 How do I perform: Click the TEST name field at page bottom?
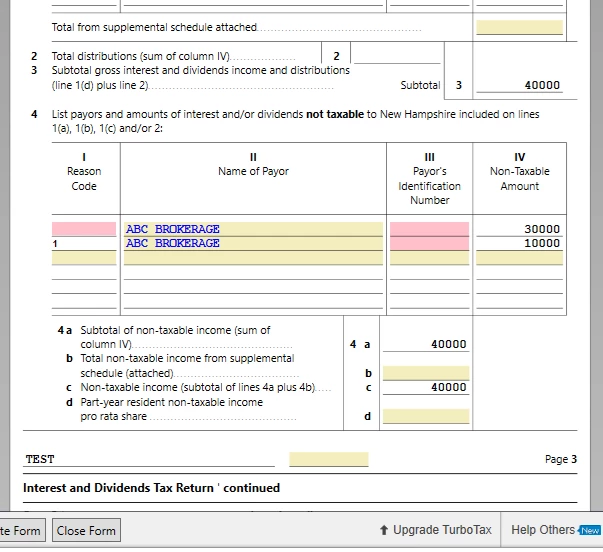click(149, 459)
